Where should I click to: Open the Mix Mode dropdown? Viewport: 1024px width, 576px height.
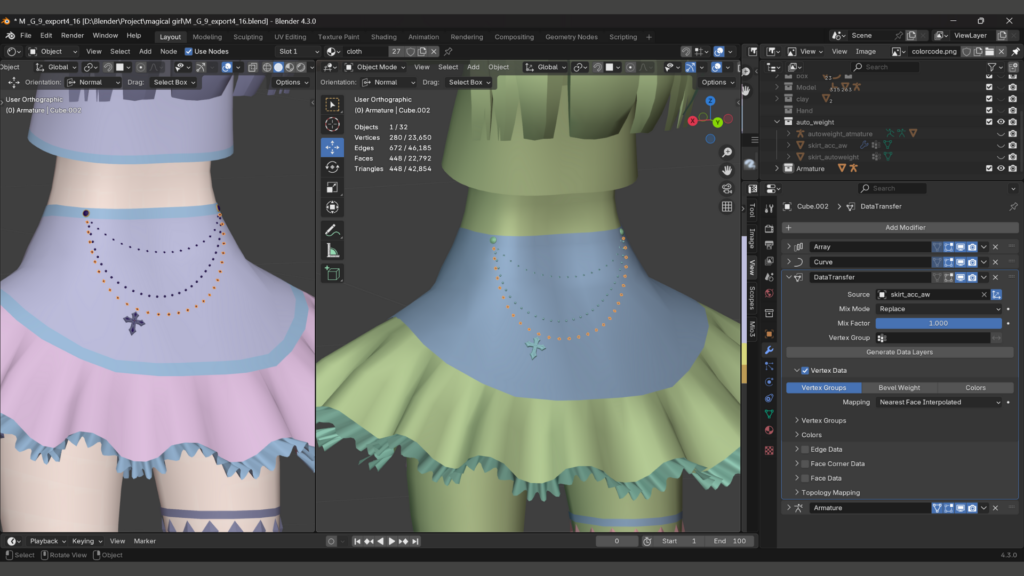(x=939, y=309)
